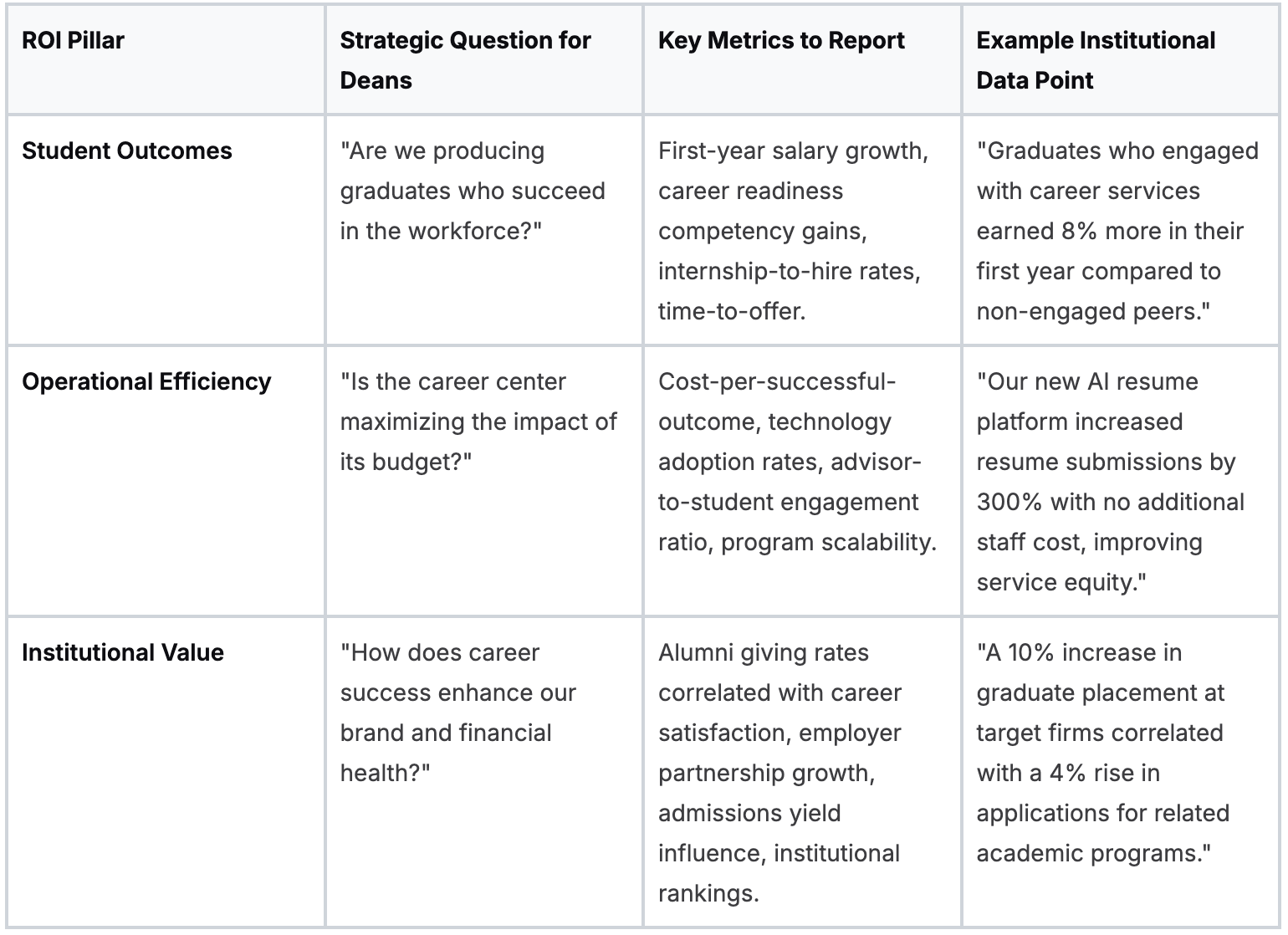Click the cell listing cost-per-successful-outcome metrics
This screenshot has height=935, width=1288.
coord(796,462)
